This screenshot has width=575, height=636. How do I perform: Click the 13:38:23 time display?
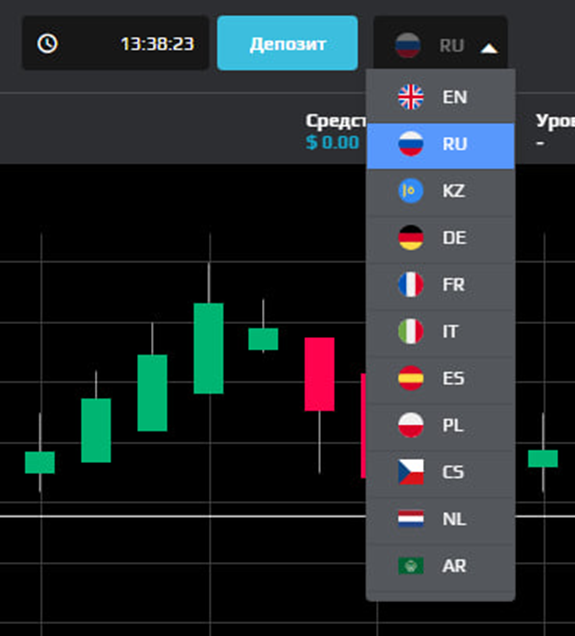[157, 44]
